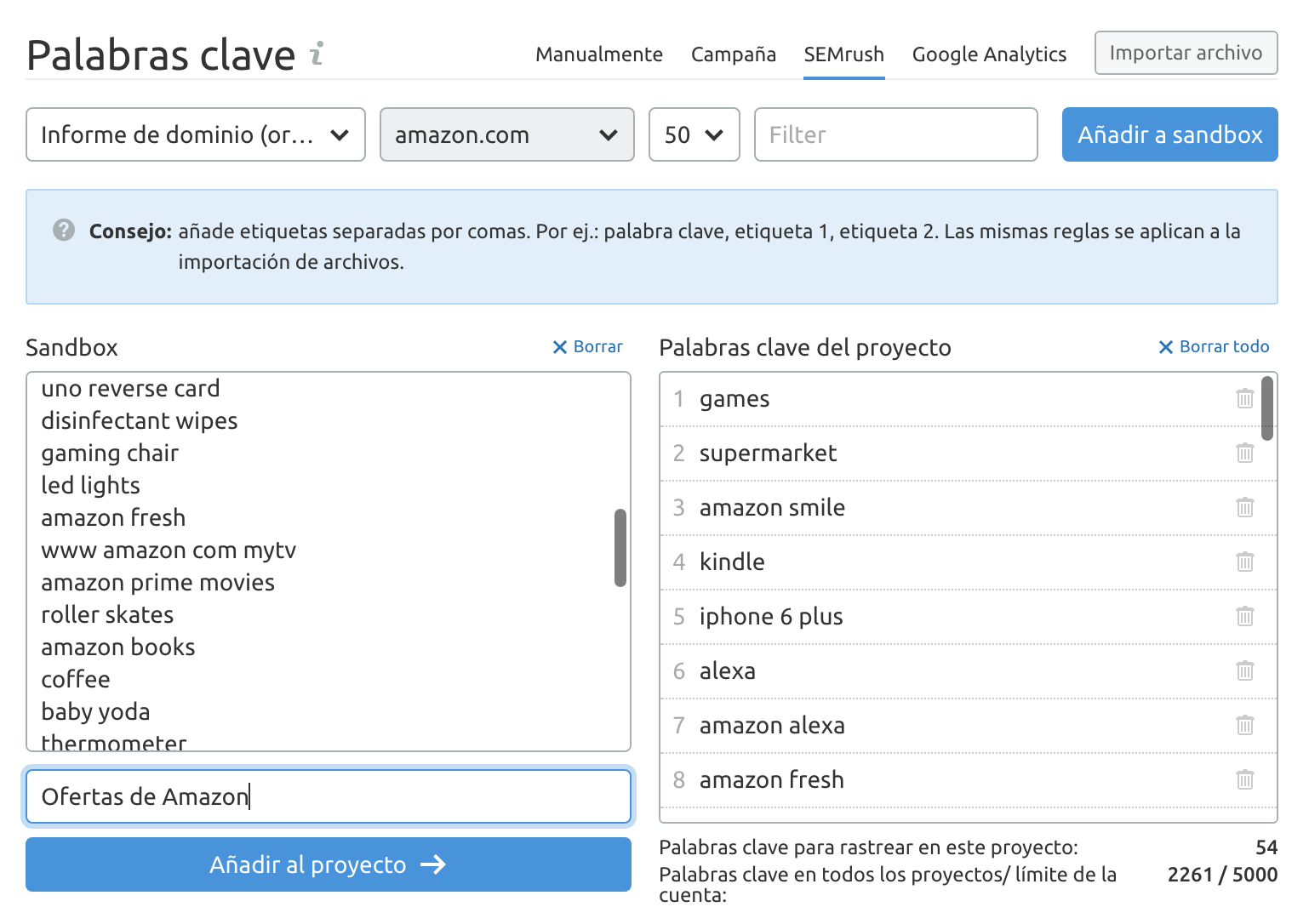Remove 'supermarket' keyword using its trash icon
Image resolution: width=1309 pixels, height=924 pixels.
(x=1244, y=453)
